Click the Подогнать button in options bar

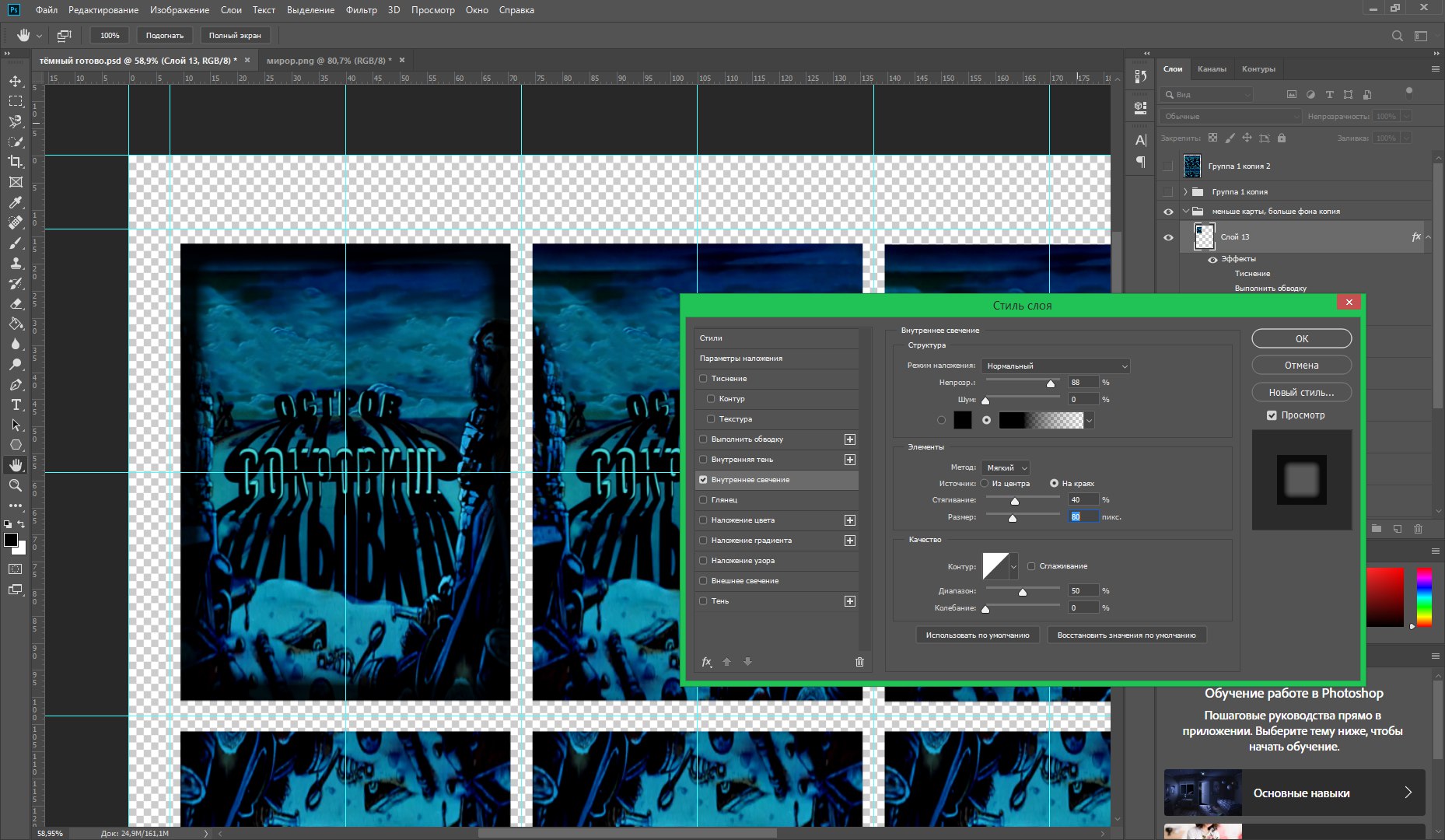165,36
